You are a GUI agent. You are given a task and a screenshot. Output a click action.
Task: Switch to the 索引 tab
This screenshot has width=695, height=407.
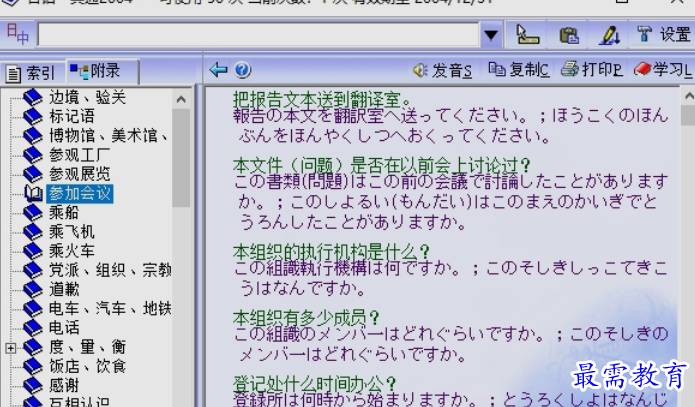coord(31,73)
